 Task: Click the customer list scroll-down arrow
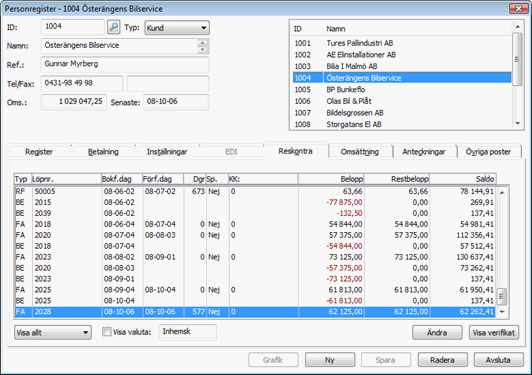pyautogui.click(x=517, y=124)
